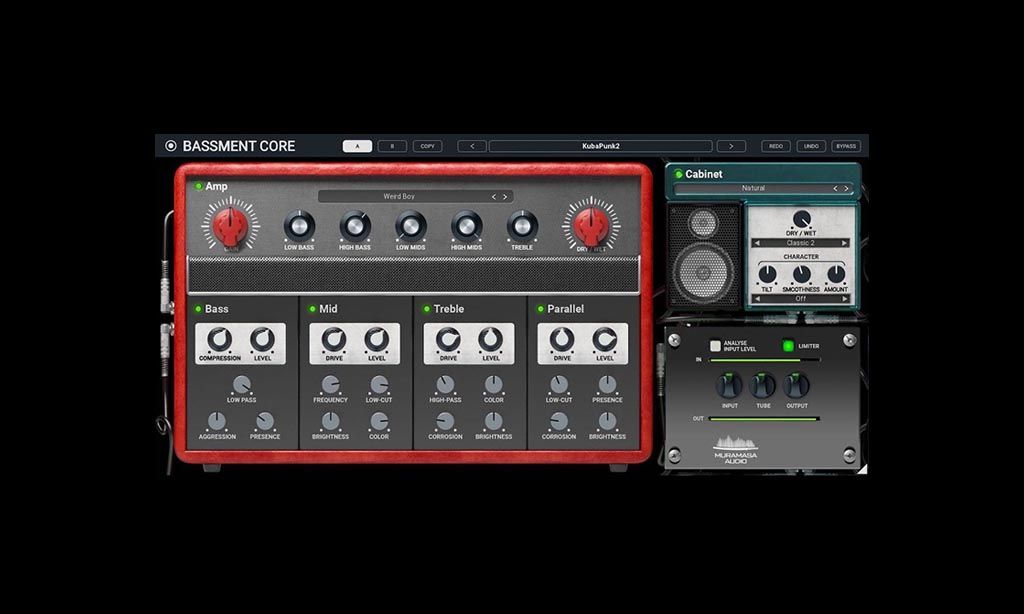This screenshot has width=1024, height=614.
Task: Click the Parallel section Drive knob
Action: click(x=562, y=340)
